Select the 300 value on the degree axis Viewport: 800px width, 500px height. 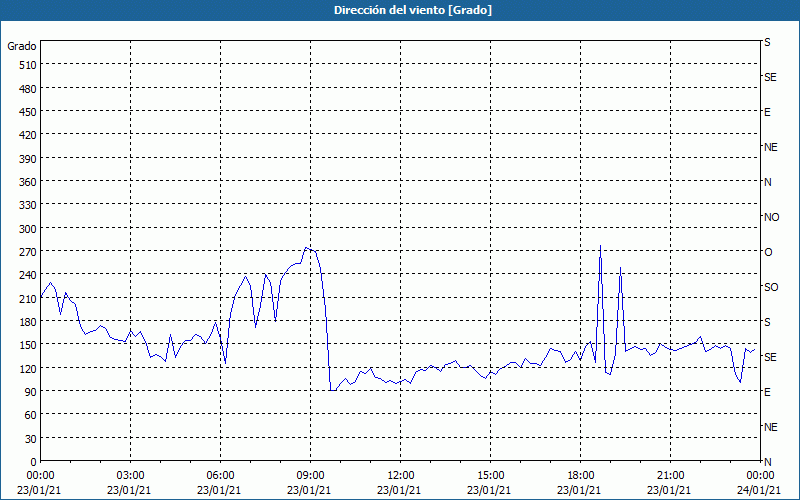tap(28, 229)
